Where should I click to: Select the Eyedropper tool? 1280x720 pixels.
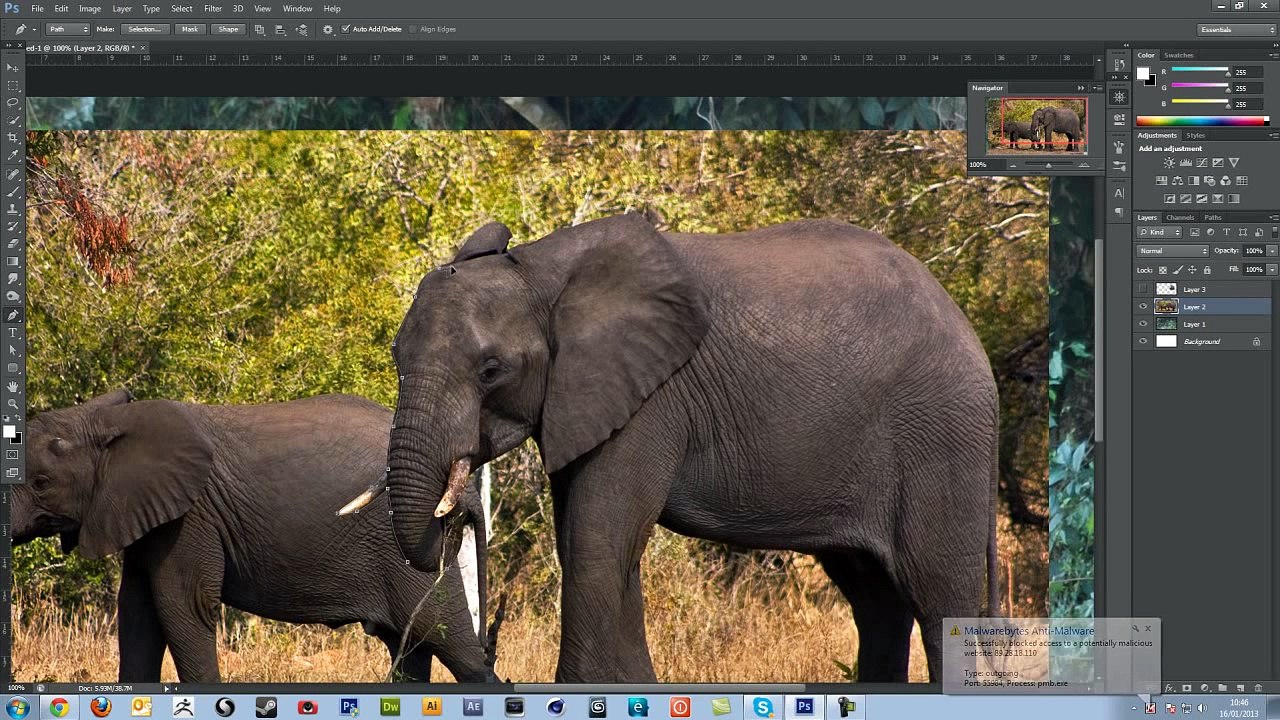pyautogui.click(x=13, y=155)
